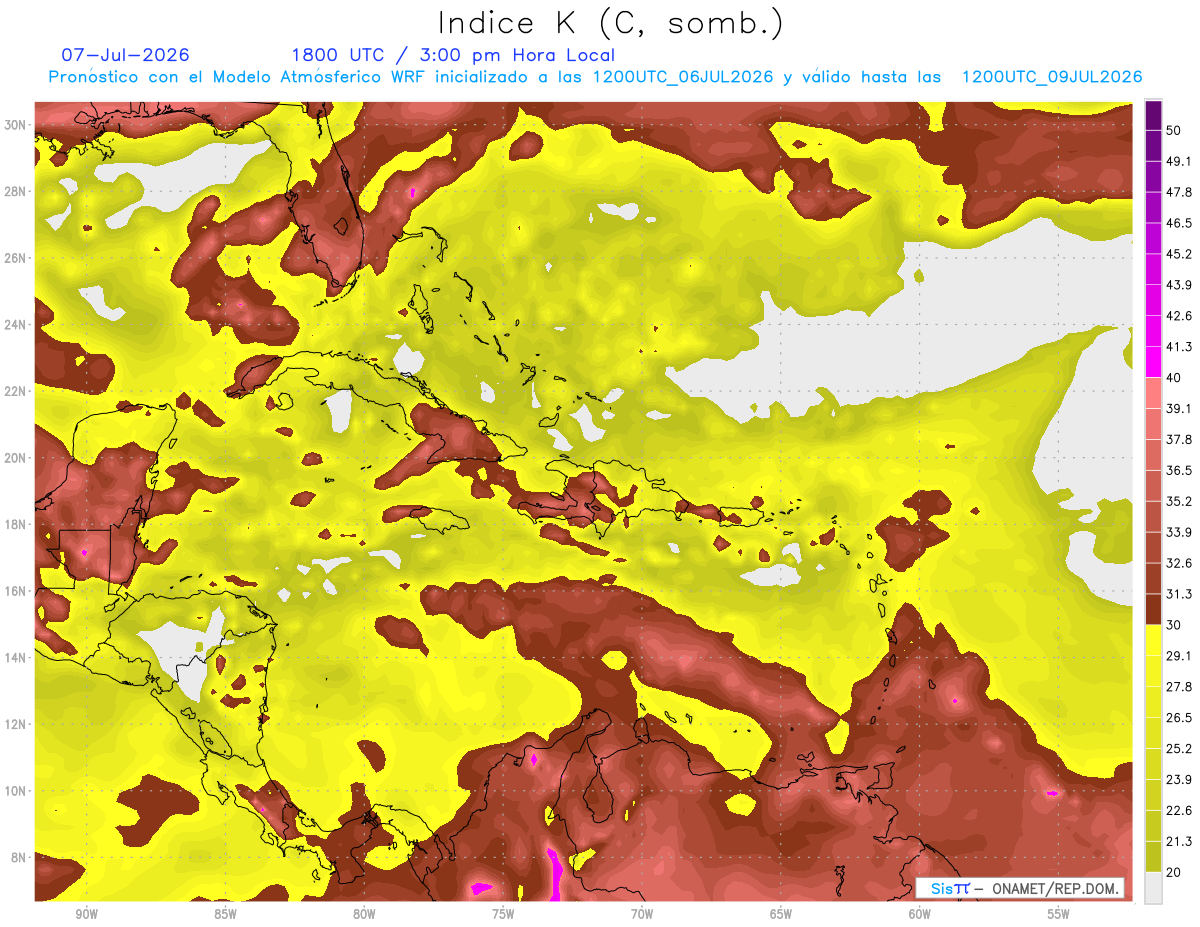Click the "26N" latitude label
Image resolution: width=1200 pixels, height=927 pixels.
pyautogui.click(x=17, y=258)
